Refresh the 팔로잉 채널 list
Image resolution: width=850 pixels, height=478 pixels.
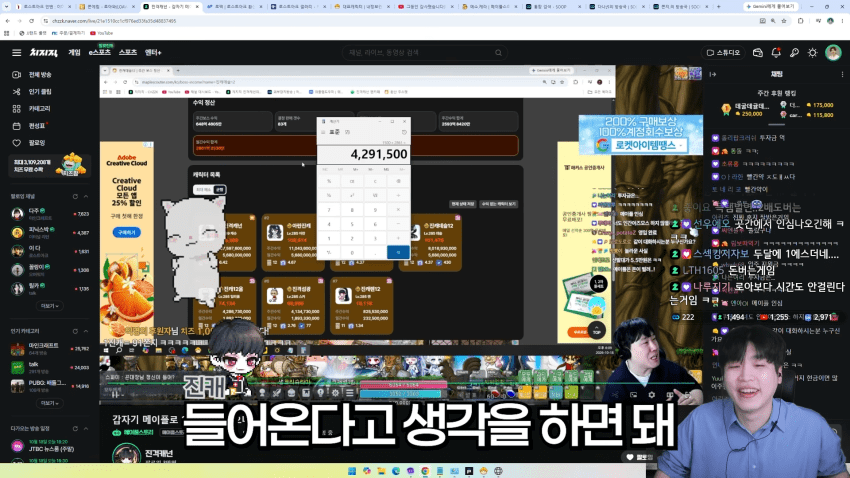(75, 196)
